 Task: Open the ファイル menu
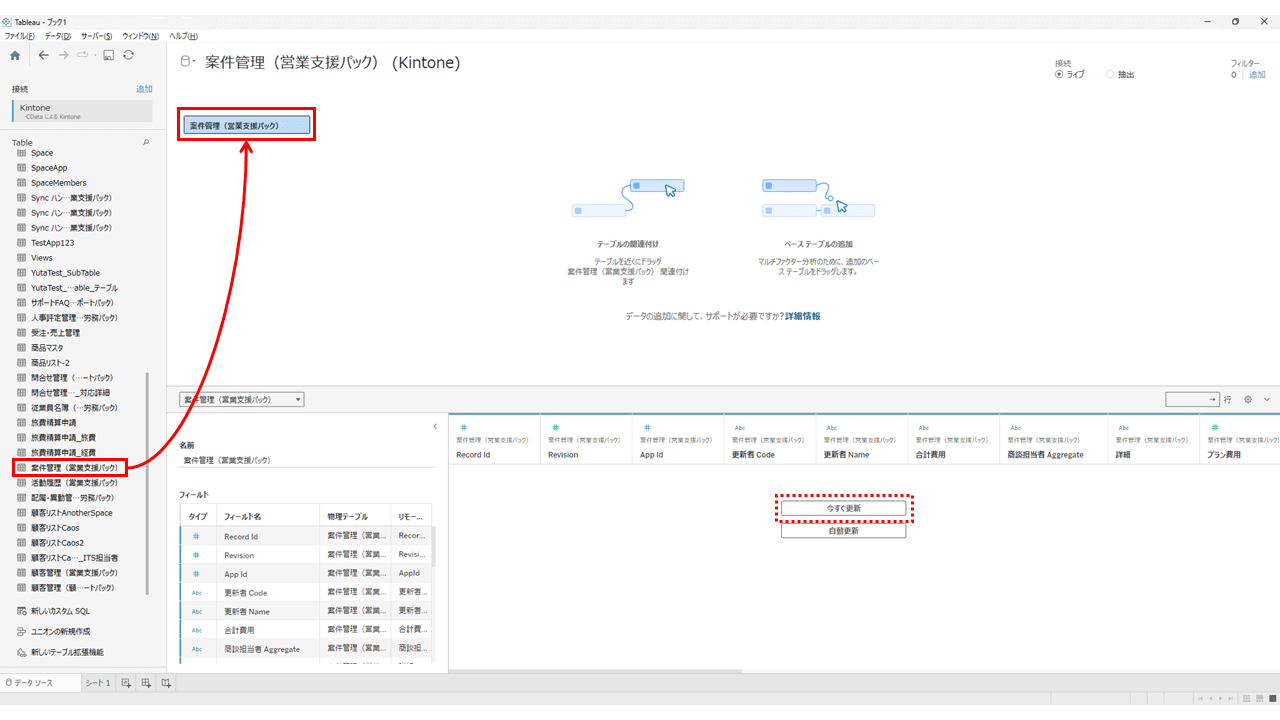click(x=20, y=36)
